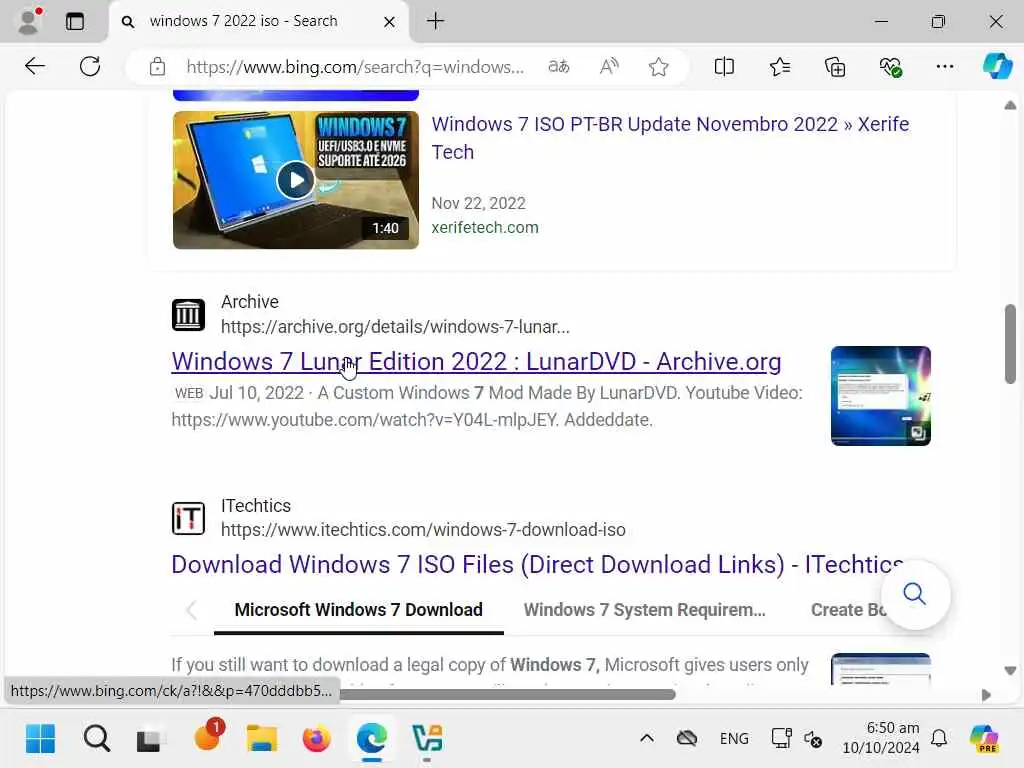Click the vertical scrollbar thumb

[x=1010, y=344]
